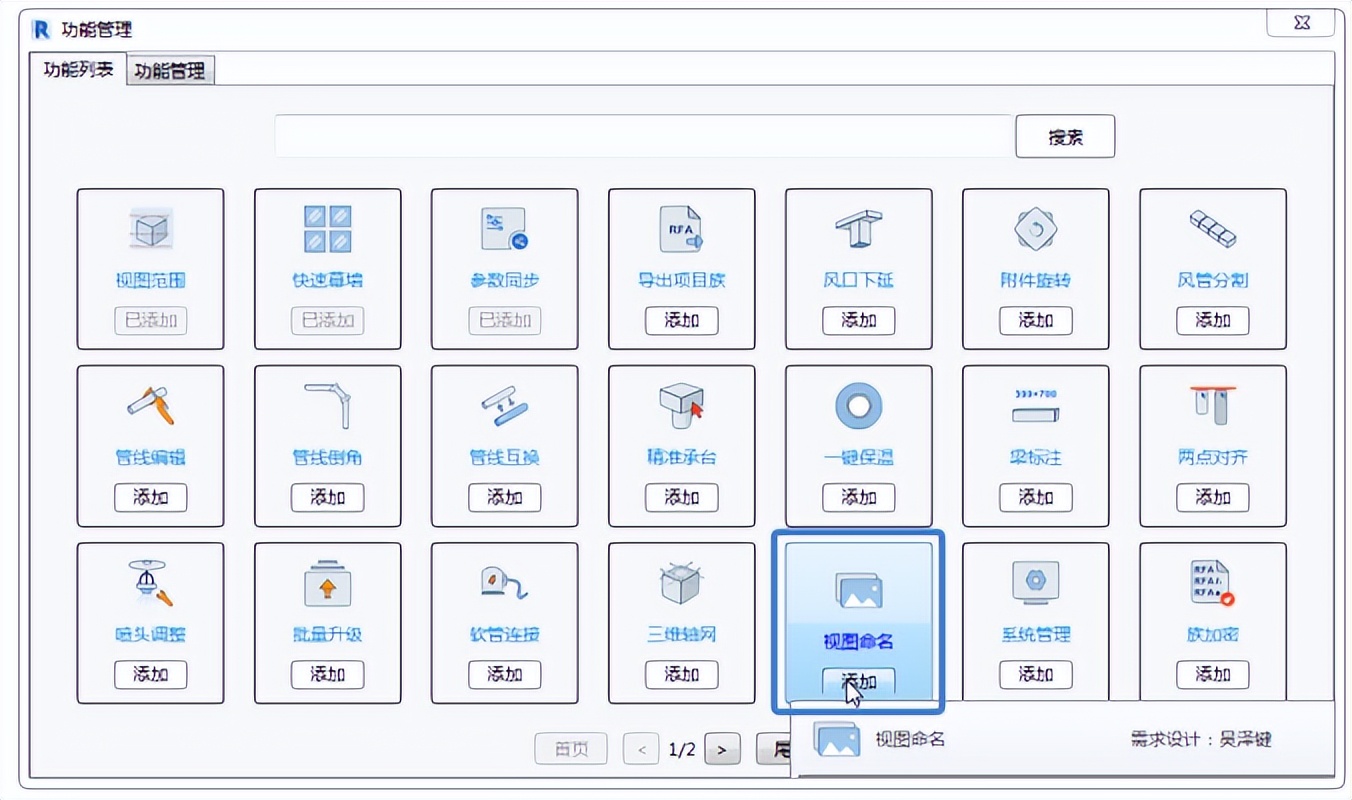Click the 族加密 icon

[x=1213, y=583]
